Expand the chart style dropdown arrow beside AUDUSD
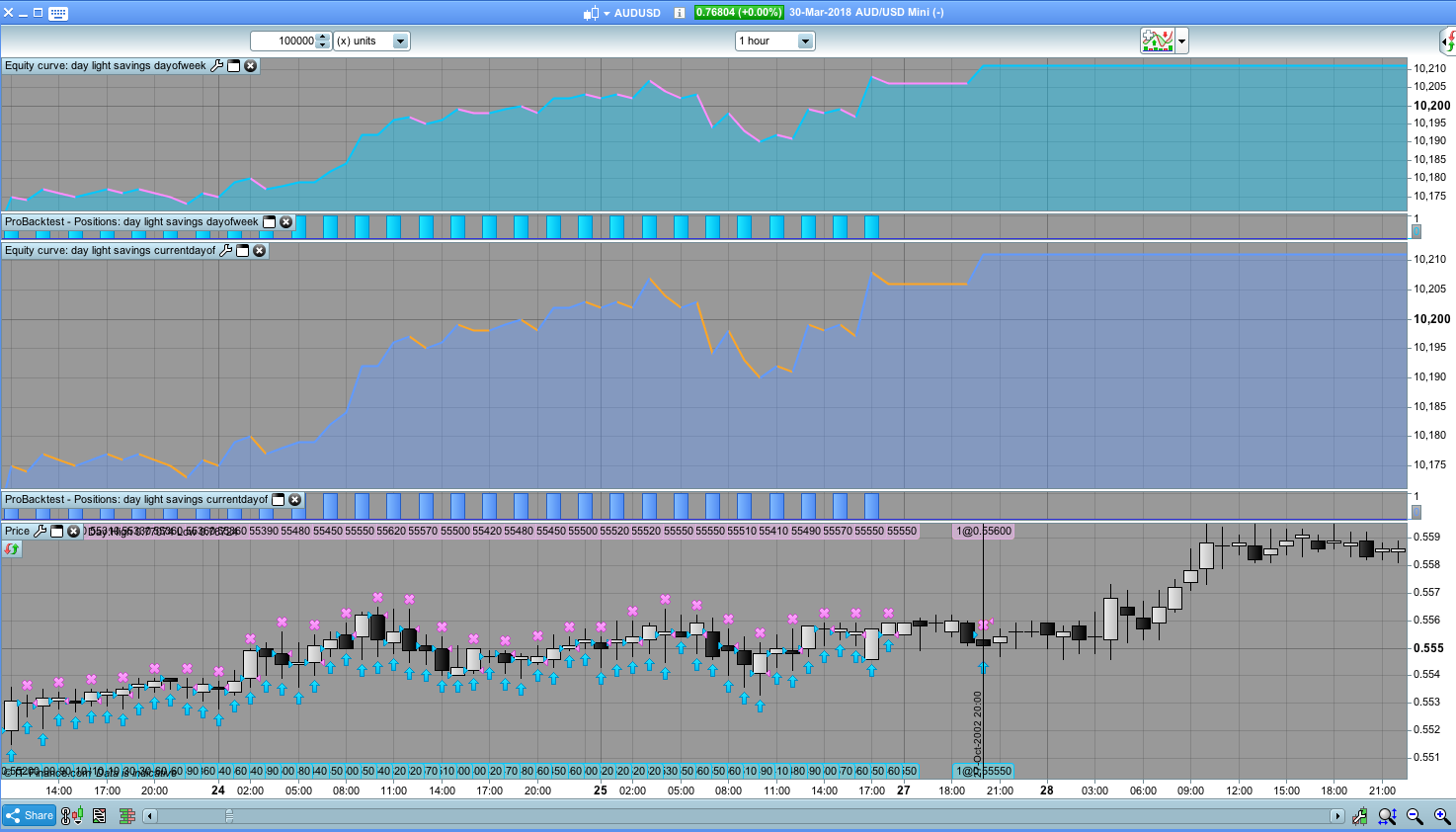This screenshot has width=1456, height=832. coord(607,14)
